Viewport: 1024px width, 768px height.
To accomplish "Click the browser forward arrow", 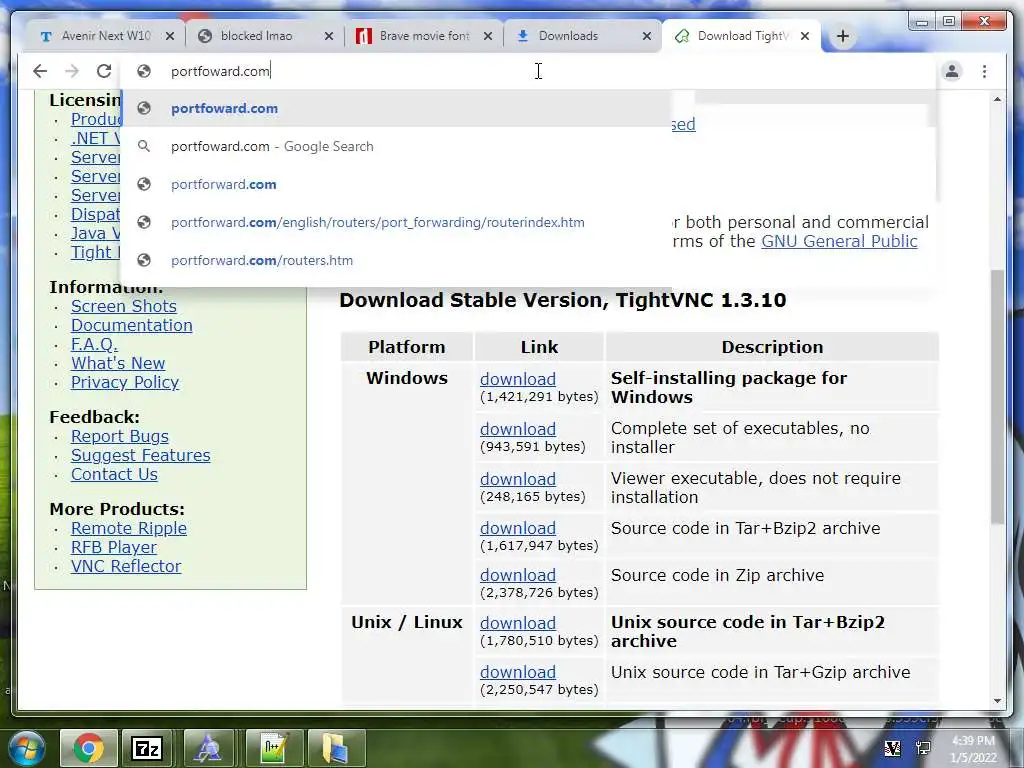I will (x=72, y=71).
